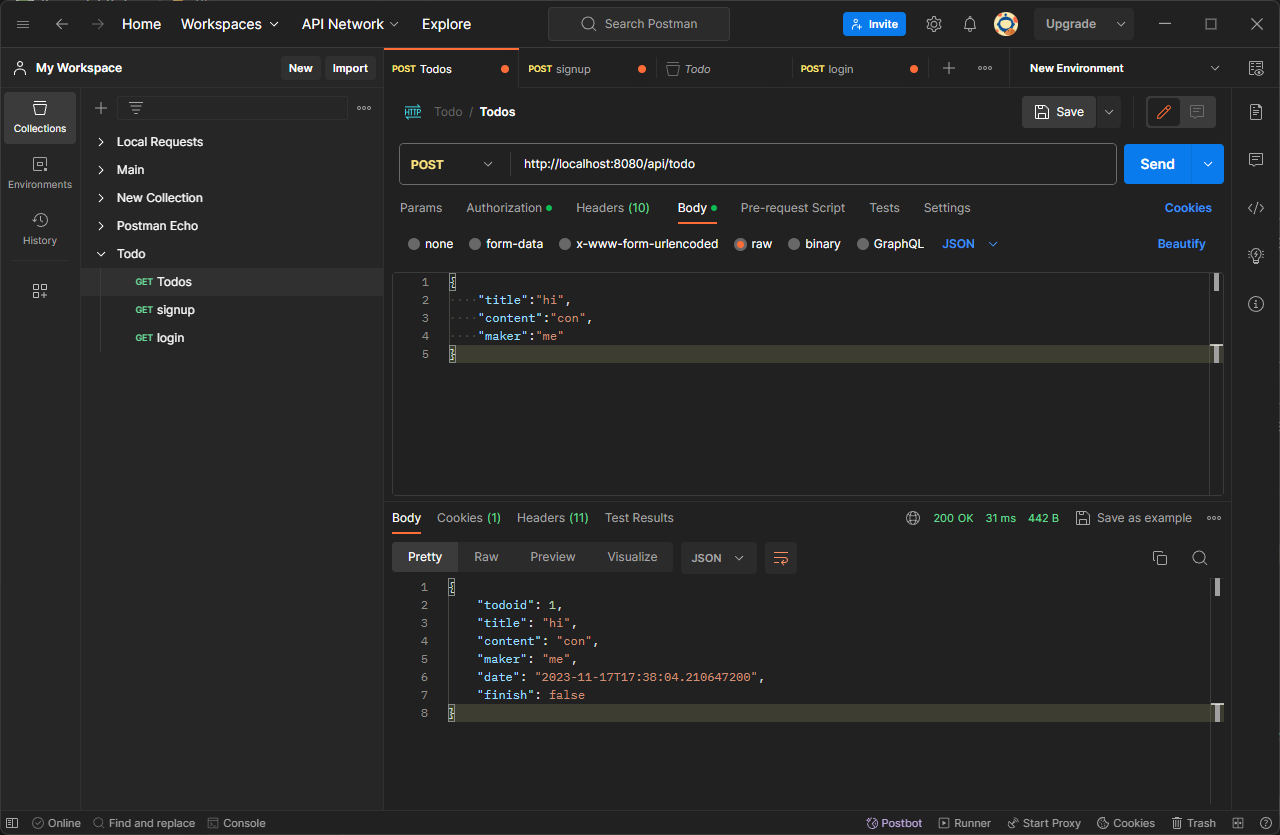Open Save options dropdown arrow
Screen dimensions: 1280x835
1109,112
